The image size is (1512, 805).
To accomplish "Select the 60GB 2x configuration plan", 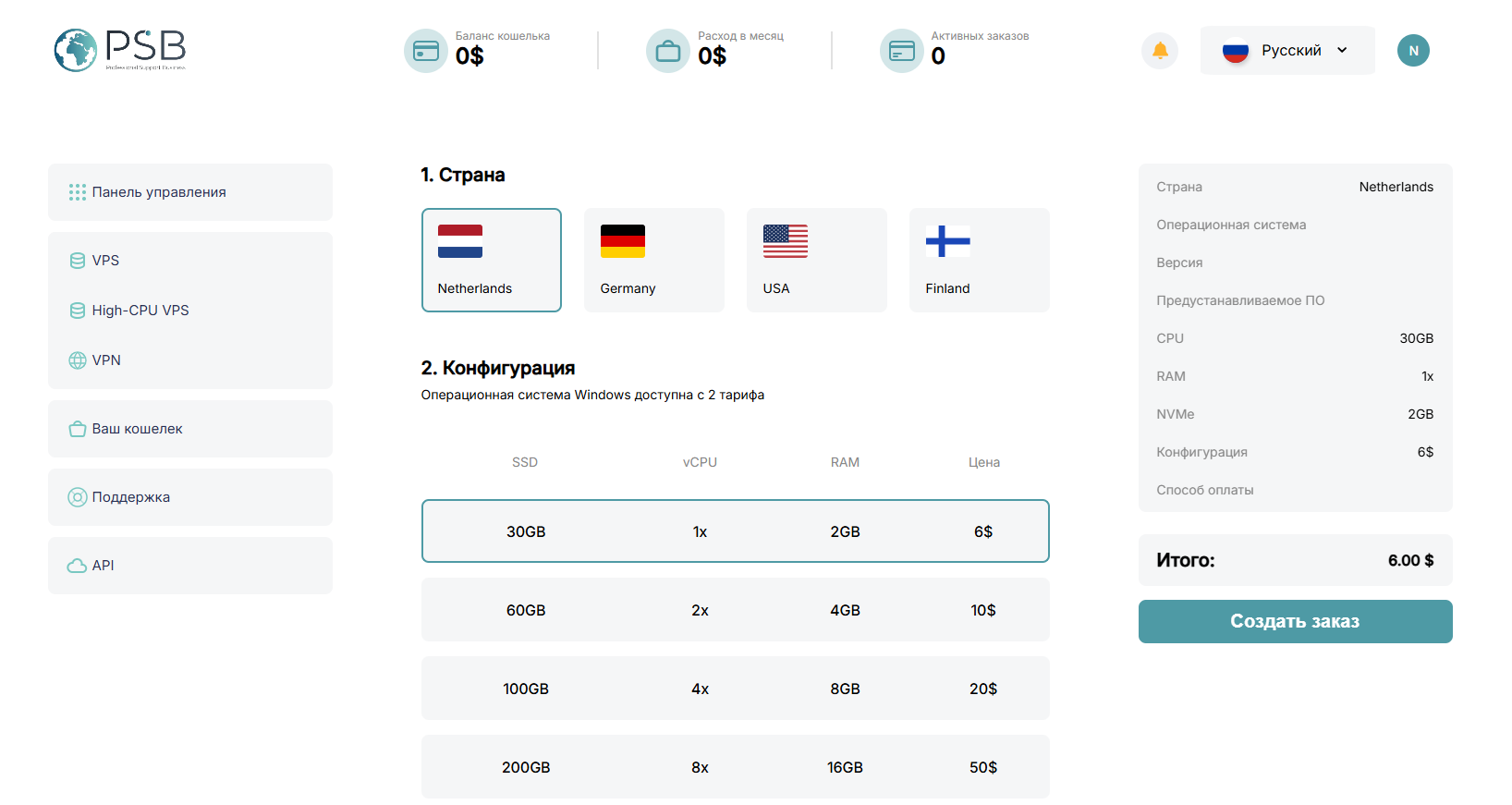I will [x=735, y=610].
